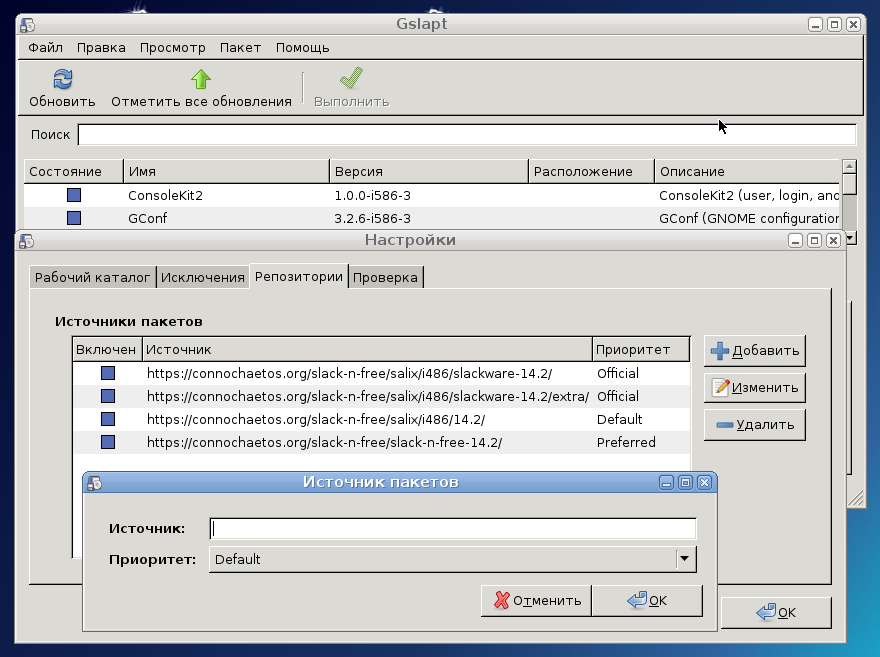Click the package list vertical scrollbar
Screen dimensions: 880x657
coord(850,202)
